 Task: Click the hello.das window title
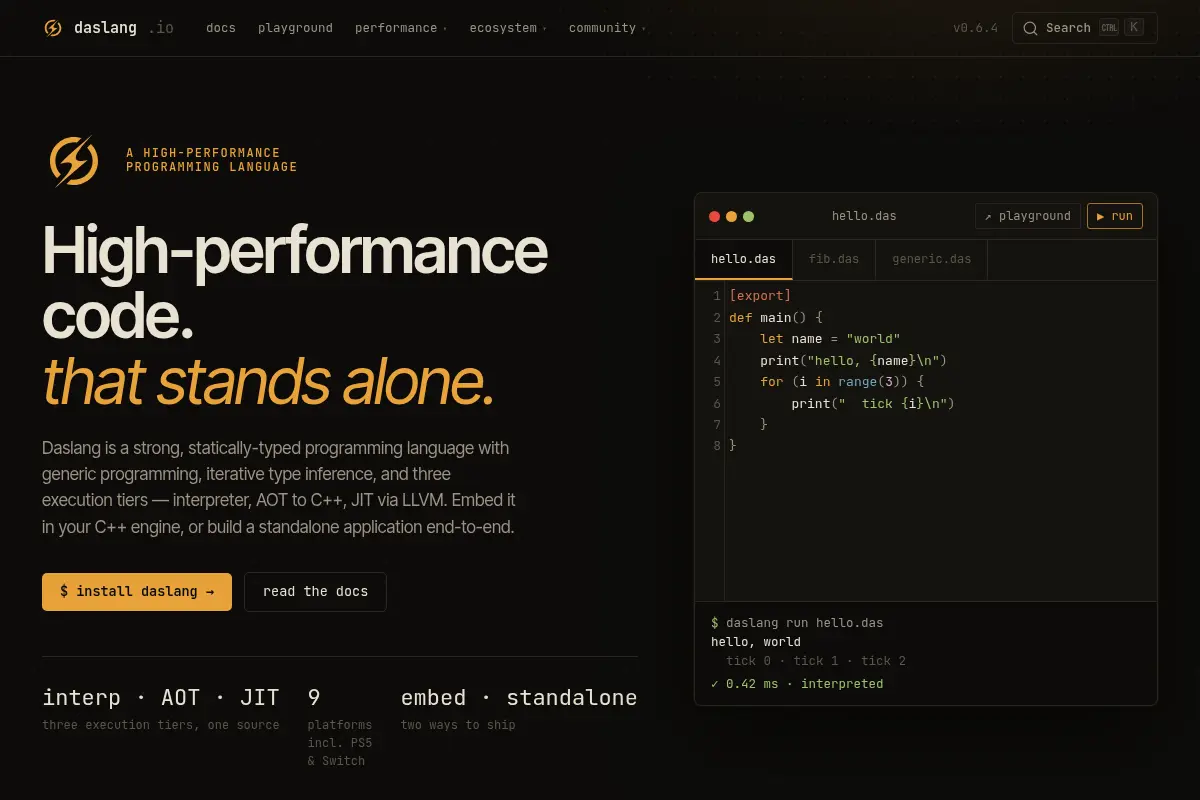point(864,216)
